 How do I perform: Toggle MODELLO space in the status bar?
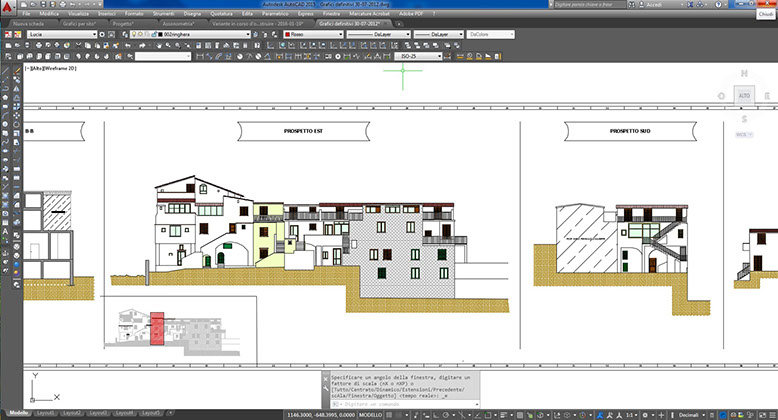pyautogui.click(x=370, y=413)
